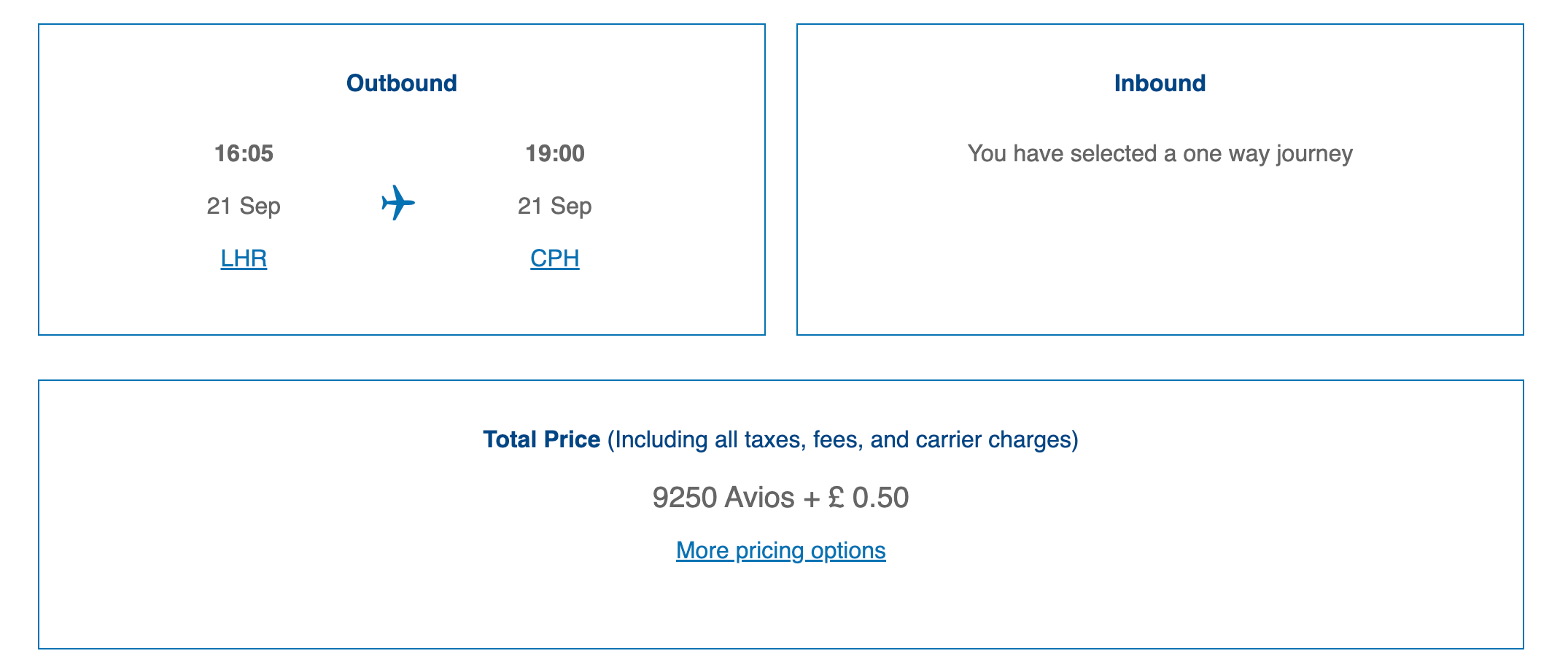Click the Outbound heading
Screen dimensions: 1568x667
[x=401, y=83]
